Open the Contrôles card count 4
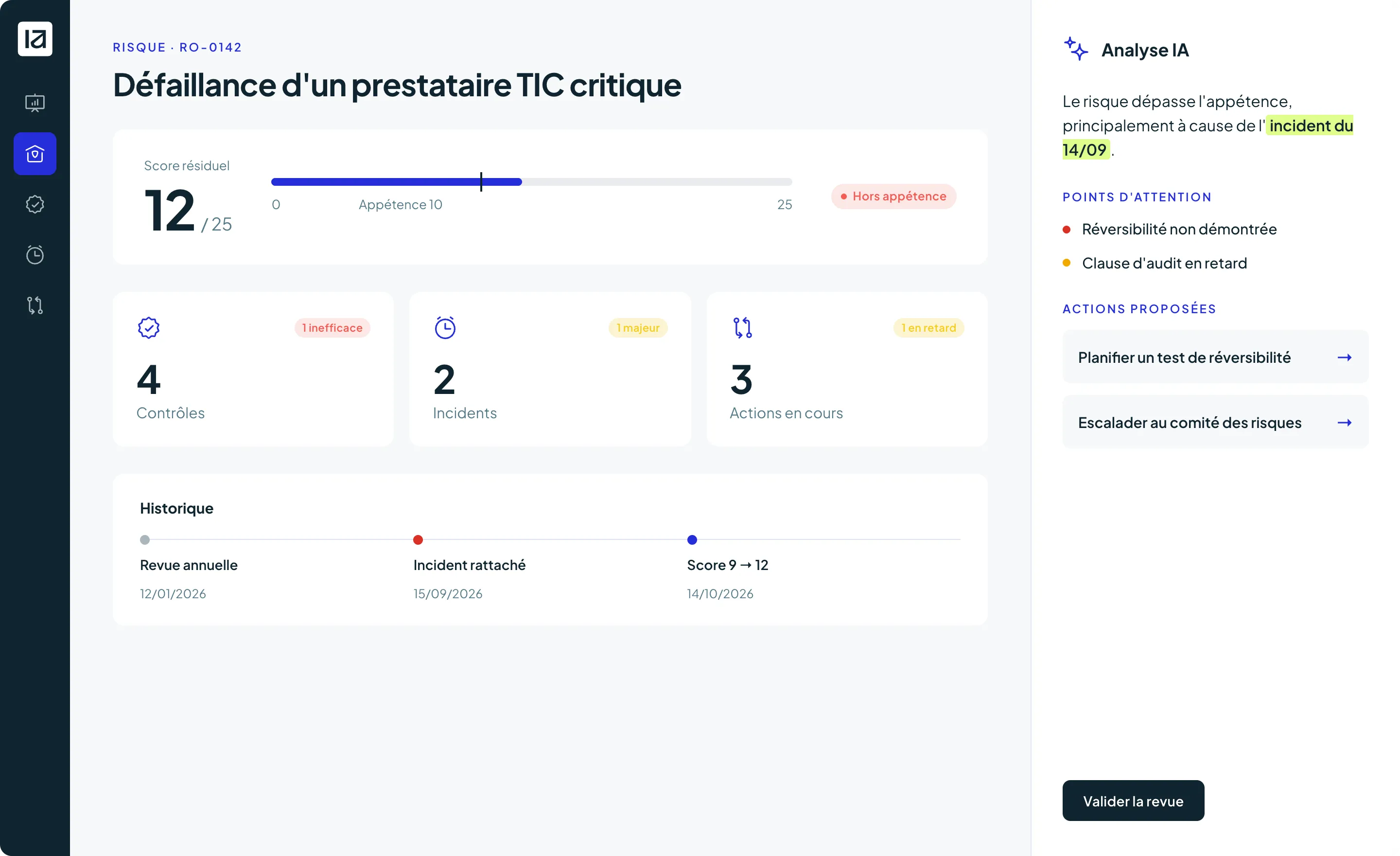This screenshot has width=1400, height=856. [x=149, y=380]
